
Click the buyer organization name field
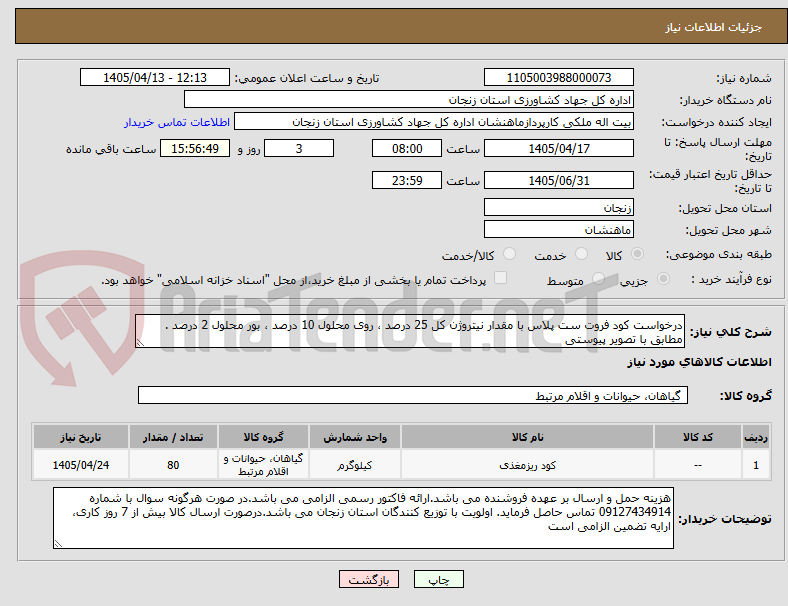(409, 99)
